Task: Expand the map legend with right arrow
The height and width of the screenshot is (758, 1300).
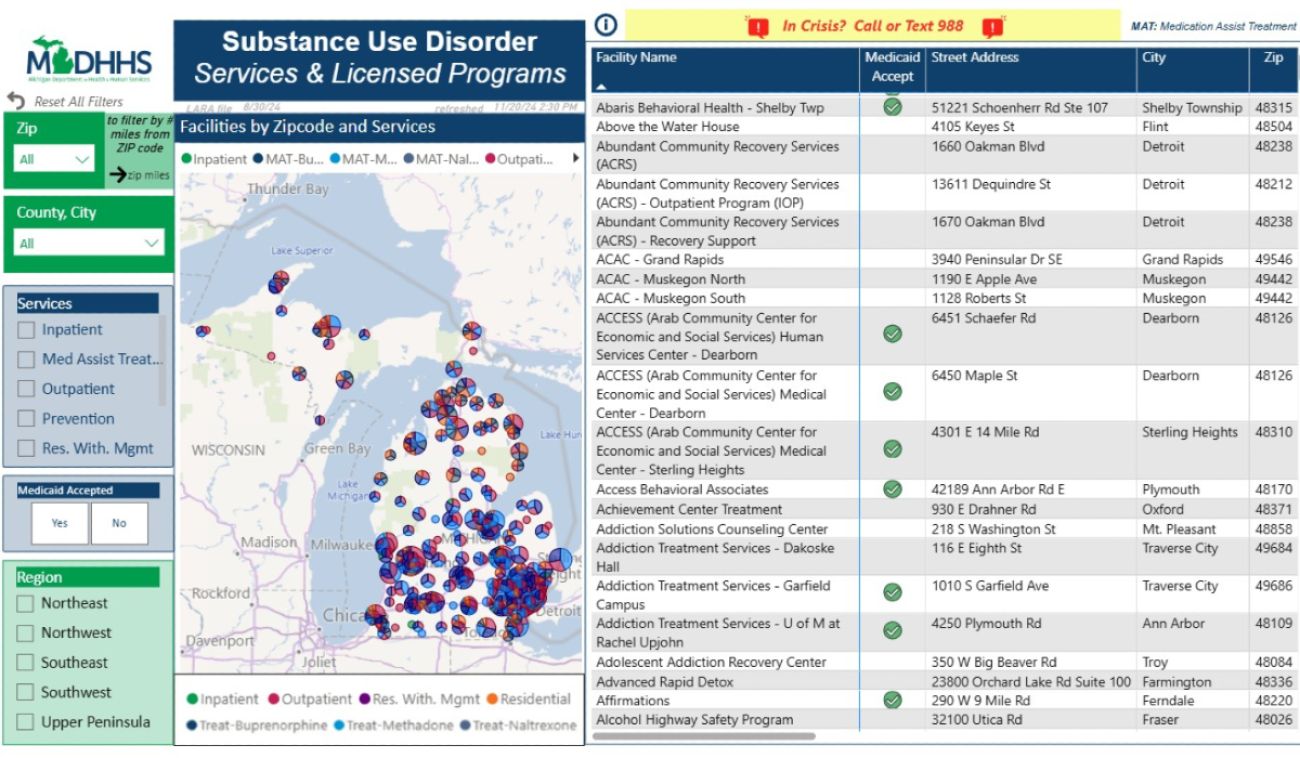Action: pyautogui.click(x=575, y=158)
